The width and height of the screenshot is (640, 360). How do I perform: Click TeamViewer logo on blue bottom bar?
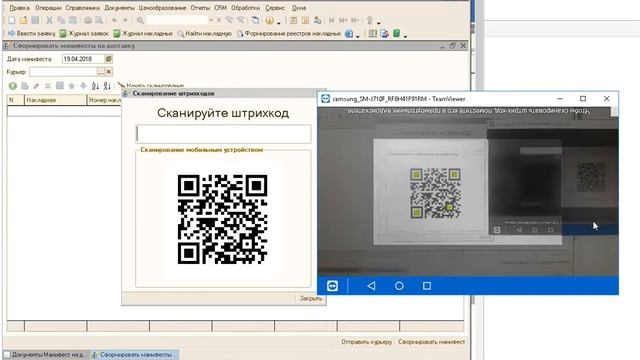point(332,286)
